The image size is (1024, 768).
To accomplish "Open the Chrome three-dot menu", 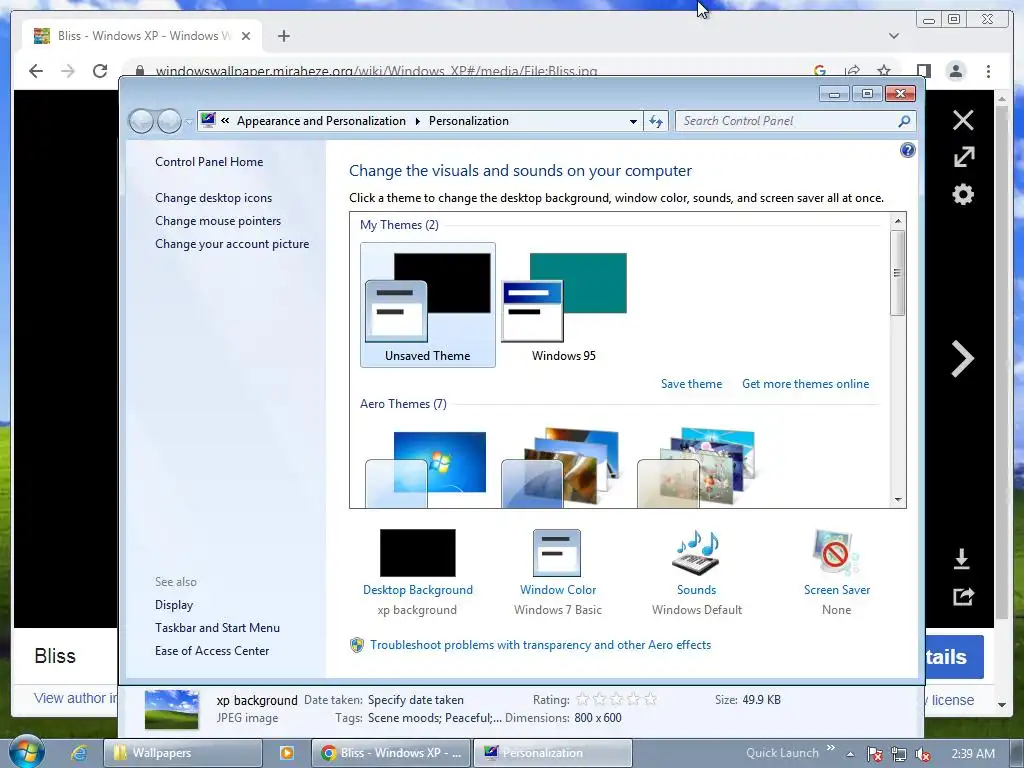I will pos(988,71).
